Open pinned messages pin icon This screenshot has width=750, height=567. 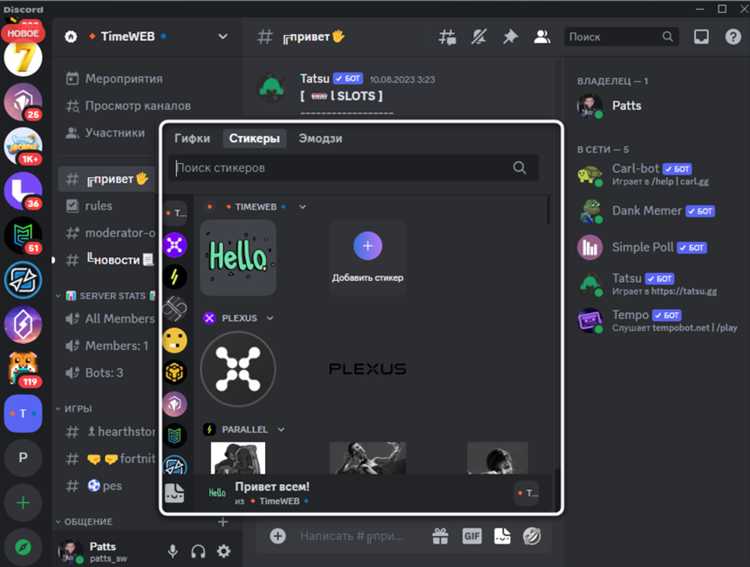tap(510, 37)
